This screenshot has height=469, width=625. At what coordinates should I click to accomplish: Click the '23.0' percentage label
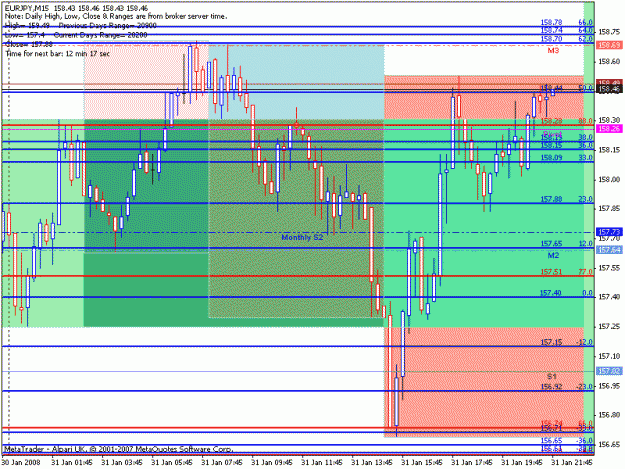(x=585, y=199)
